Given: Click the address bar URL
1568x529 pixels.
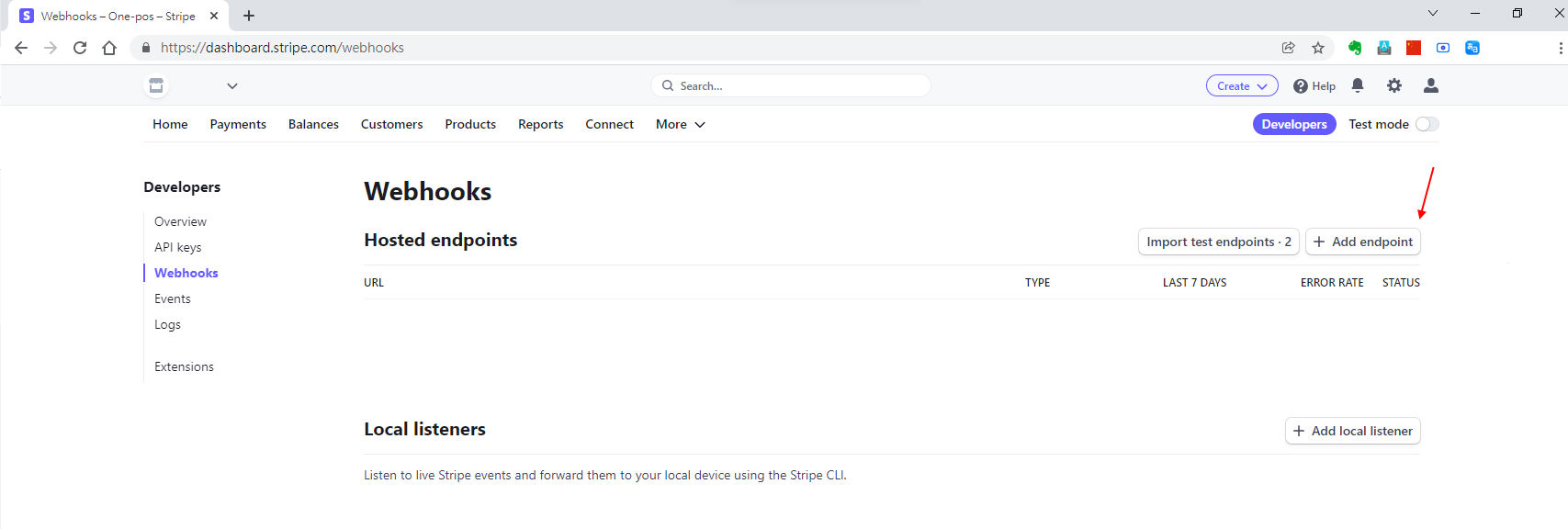Looking at the screenshot, I should (282, 48).
